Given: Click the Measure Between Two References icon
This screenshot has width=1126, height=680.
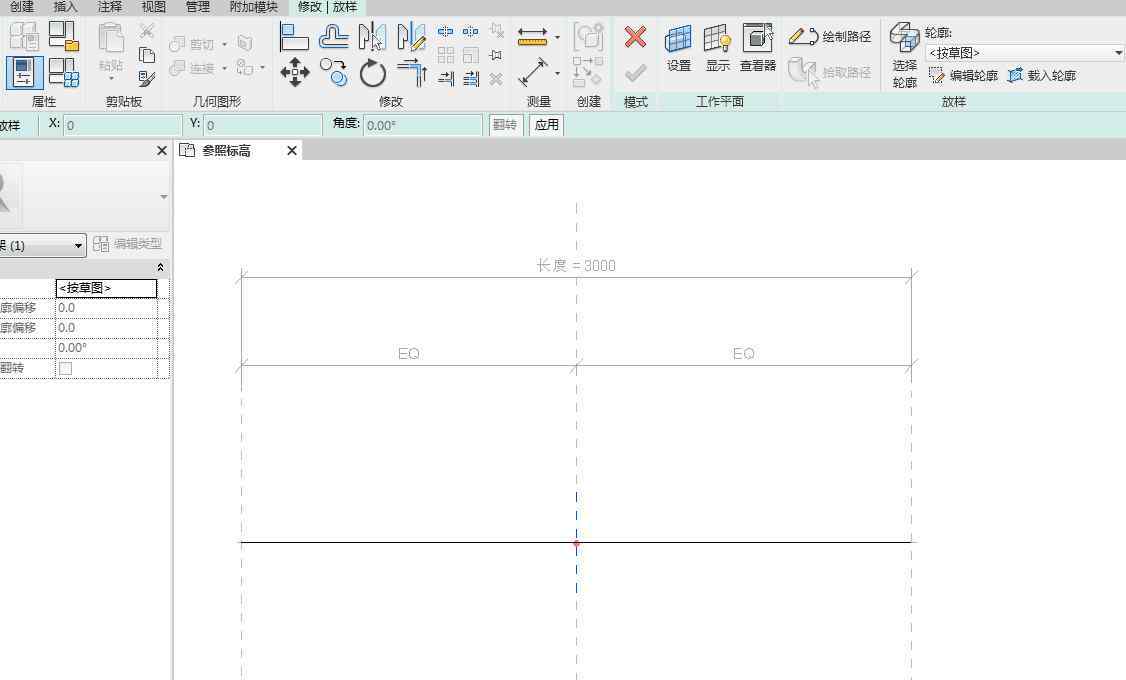Looking at the screenshot, I should tap(532, 36).
